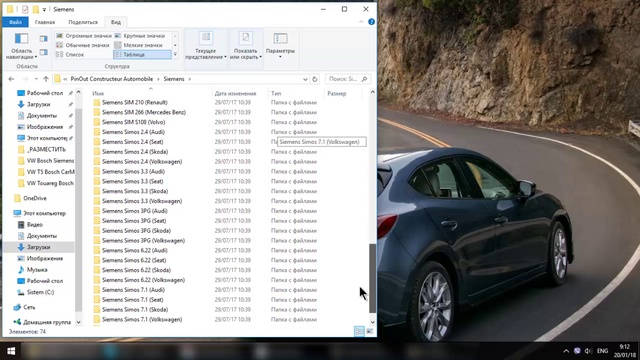The width and height of the screenshot is (640, 360).
Task: Open Explorer help question mark icon
Action: pyautogui.click(x=371, y=22)
